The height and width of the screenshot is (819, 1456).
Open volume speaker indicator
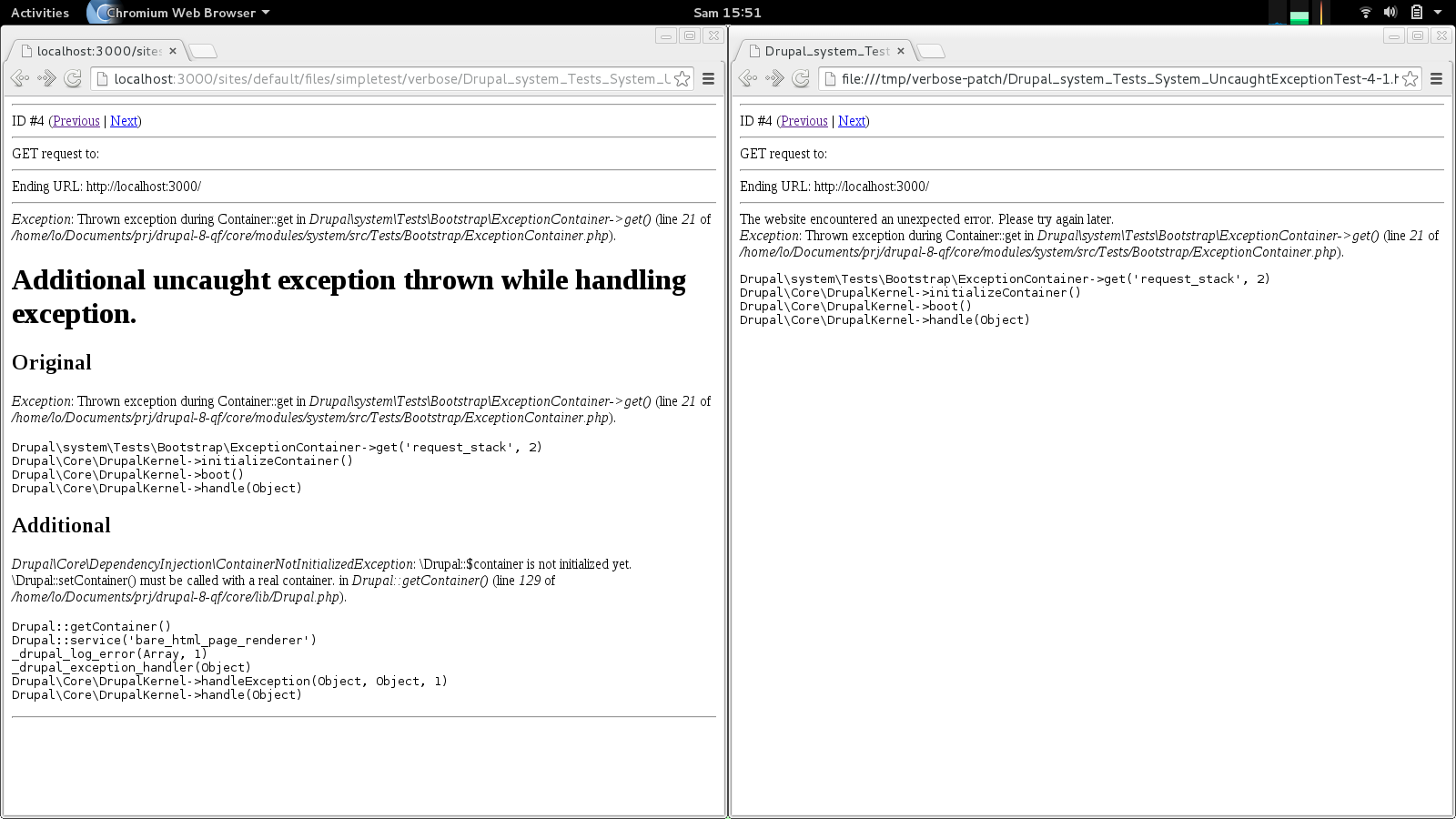point(1390,13)
